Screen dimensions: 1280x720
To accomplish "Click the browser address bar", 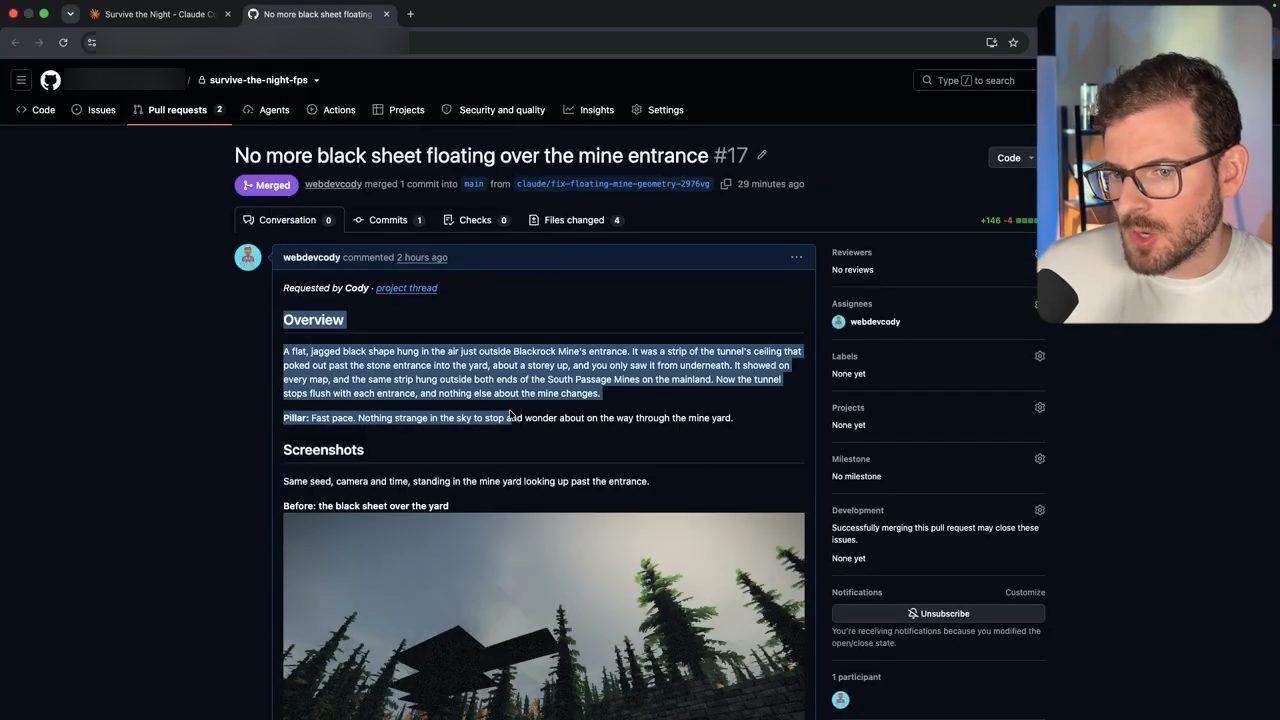I will coord(540,42).
